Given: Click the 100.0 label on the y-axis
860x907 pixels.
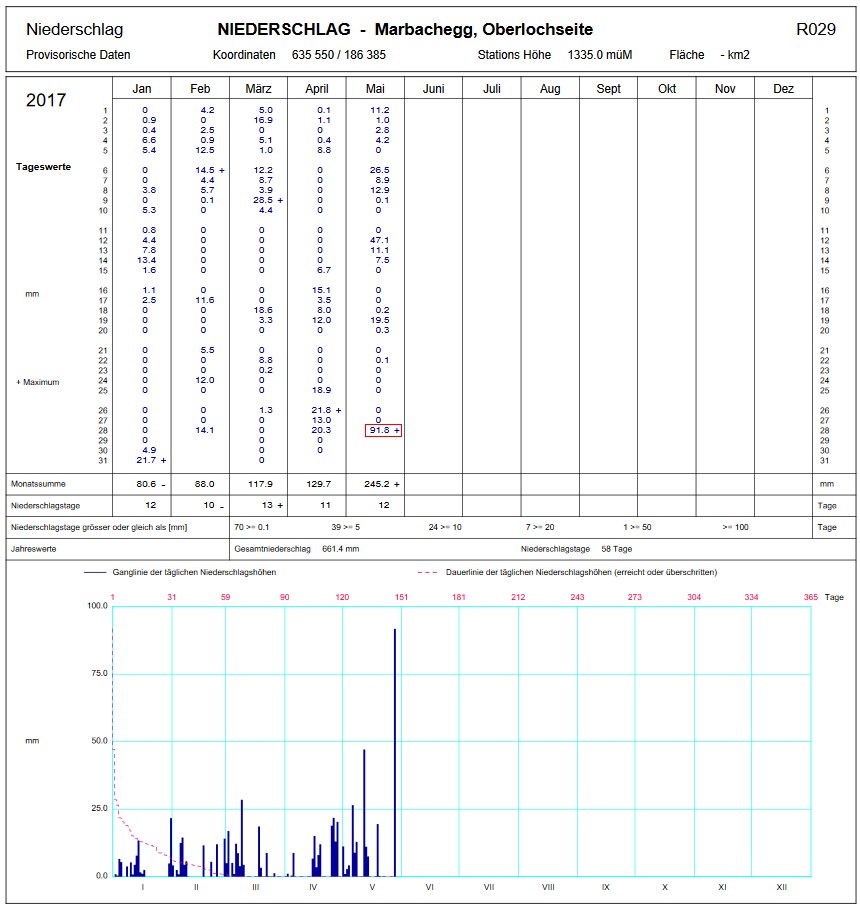Looking at the screenshot, I should coord(97,606).
